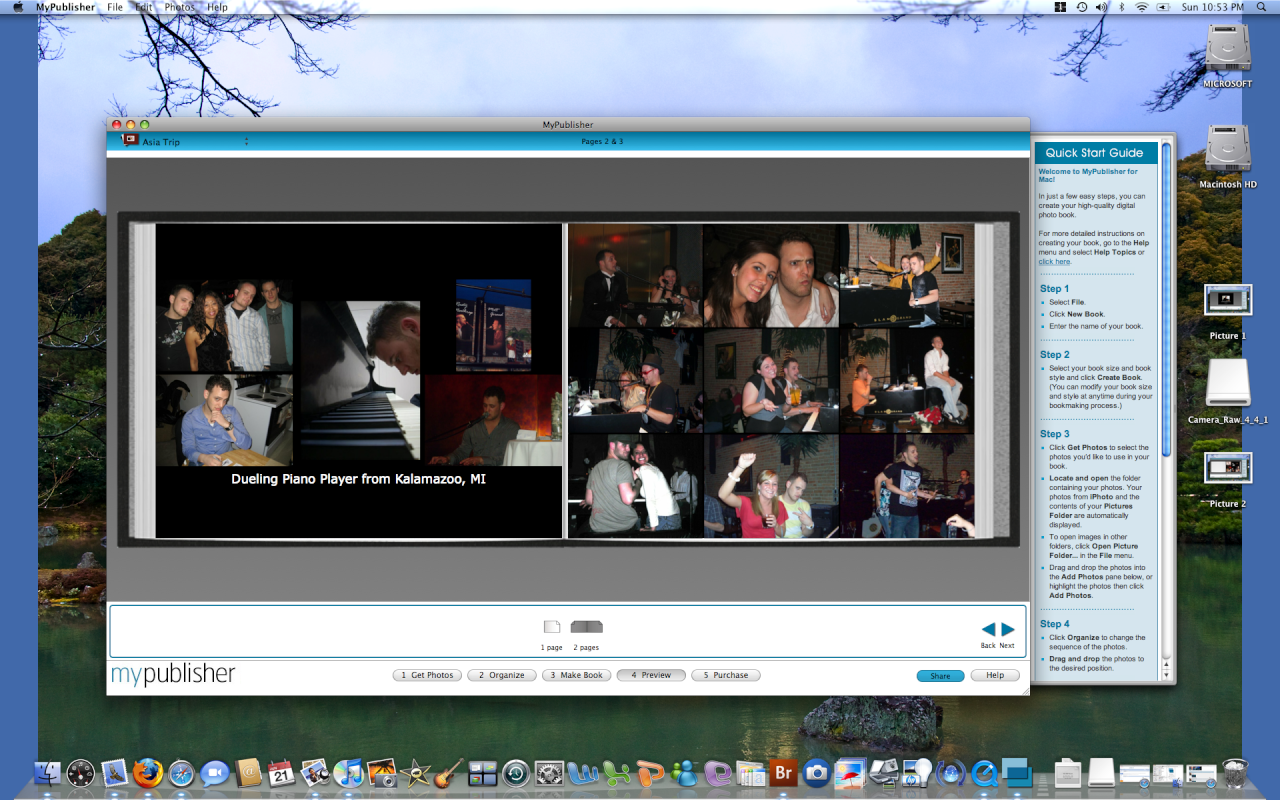Select the woman with raised arm photo
Viewport: 1280px width, 800px height.
coord(771,487)
